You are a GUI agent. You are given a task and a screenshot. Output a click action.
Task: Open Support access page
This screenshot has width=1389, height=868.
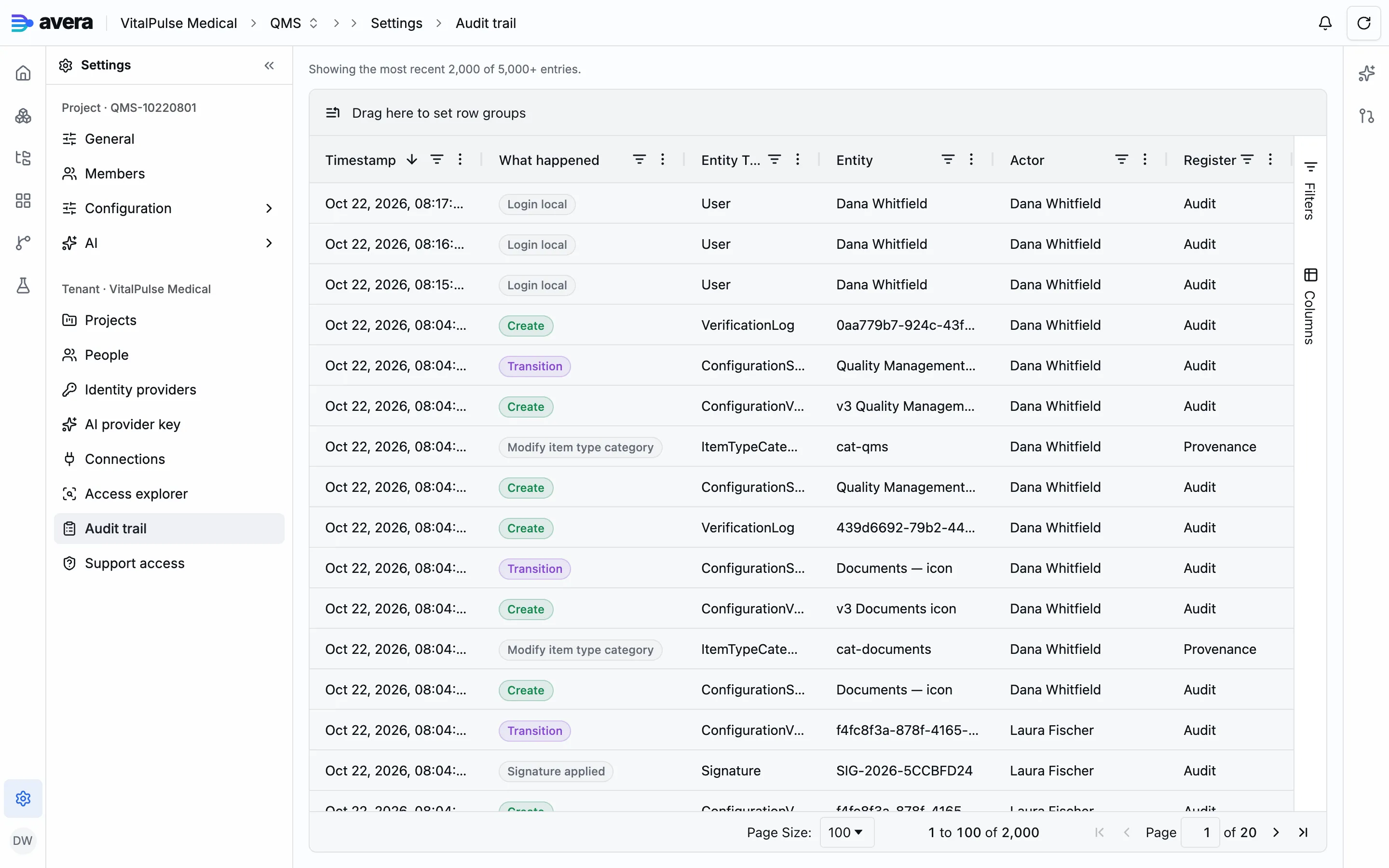click(169, 563)
